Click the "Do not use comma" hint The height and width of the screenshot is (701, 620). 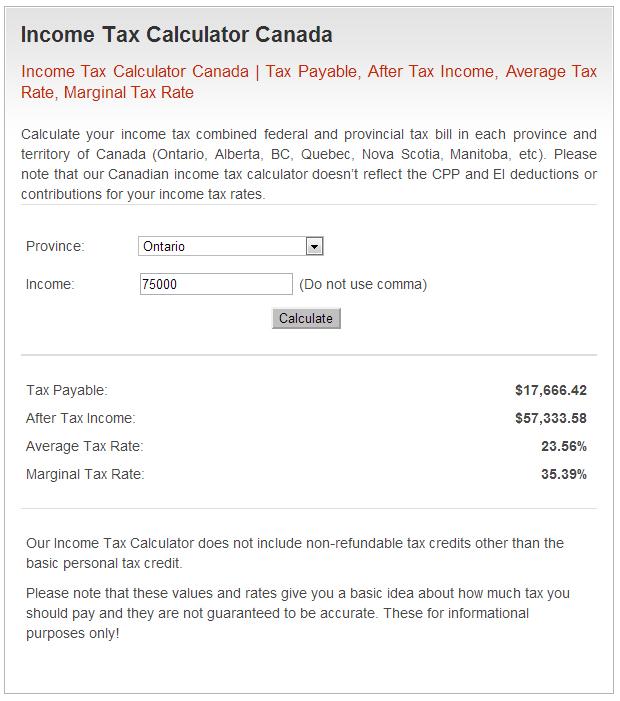(x=363, y=284)
